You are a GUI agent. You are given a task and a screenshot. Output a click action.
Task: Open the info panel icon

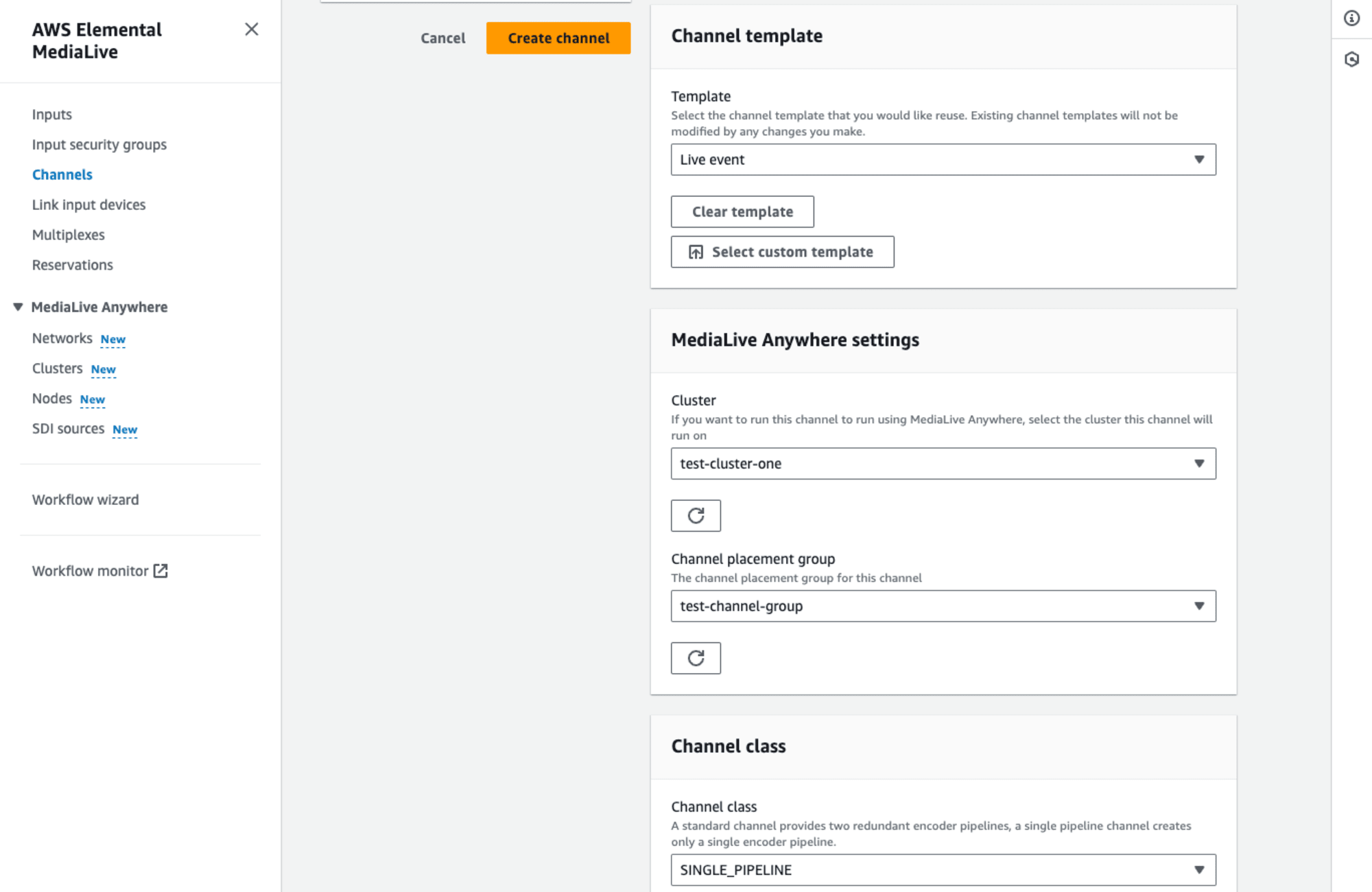[1351, 19]
